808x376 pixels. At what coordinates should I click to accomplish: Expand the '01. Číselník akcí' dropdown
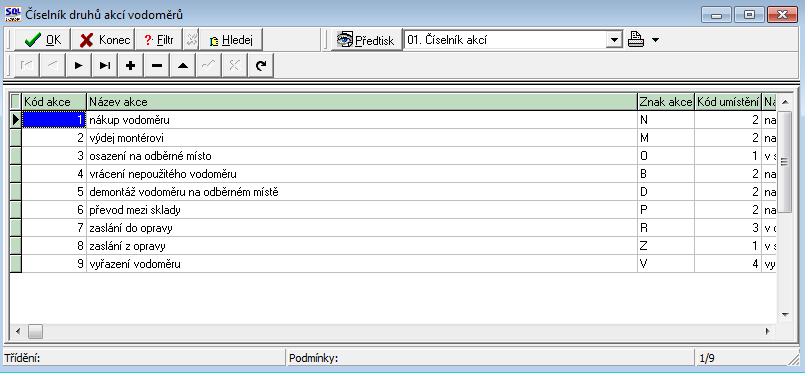614,40
